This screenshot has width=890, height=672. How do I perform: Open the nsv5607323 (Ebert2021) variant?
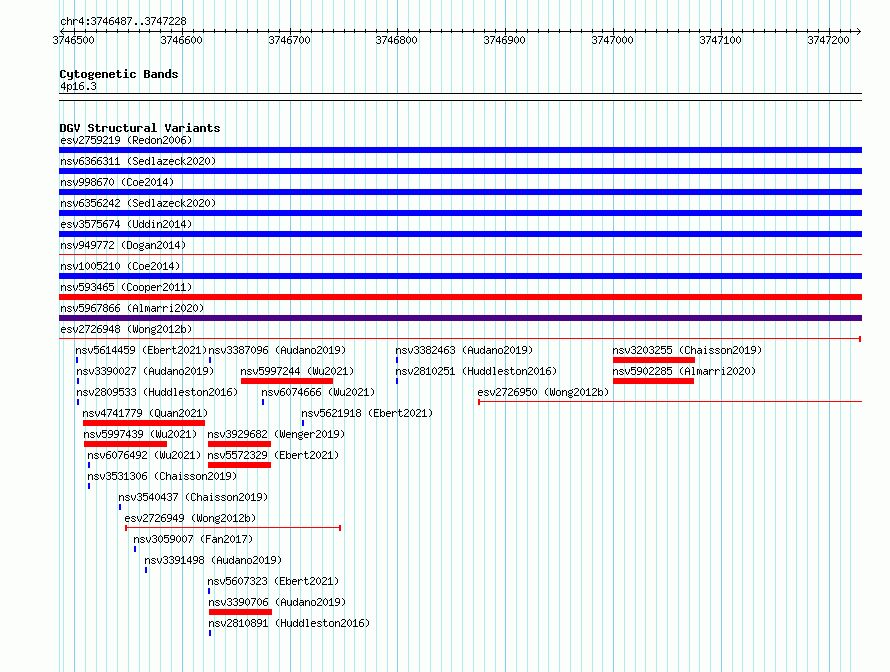pos(273,581)
